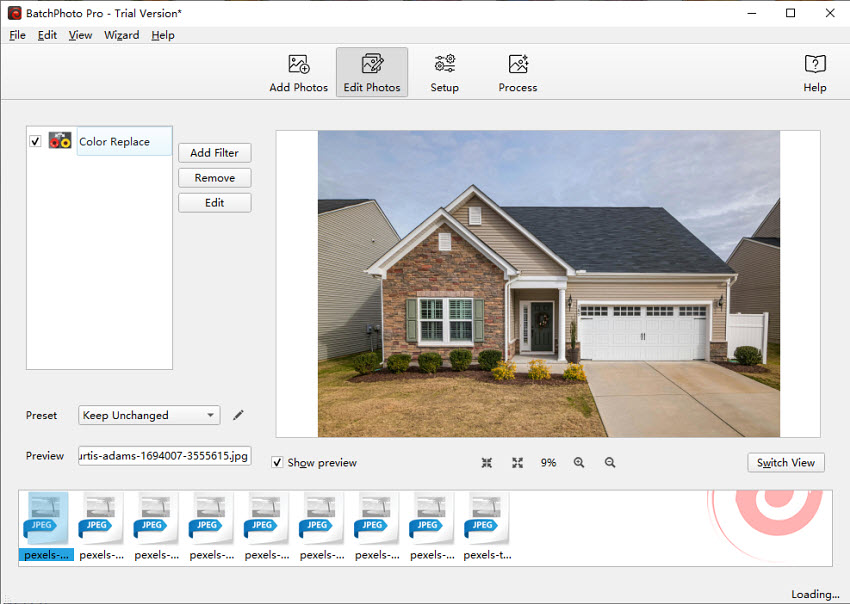Open Help from the toolbar

(814, 71)
